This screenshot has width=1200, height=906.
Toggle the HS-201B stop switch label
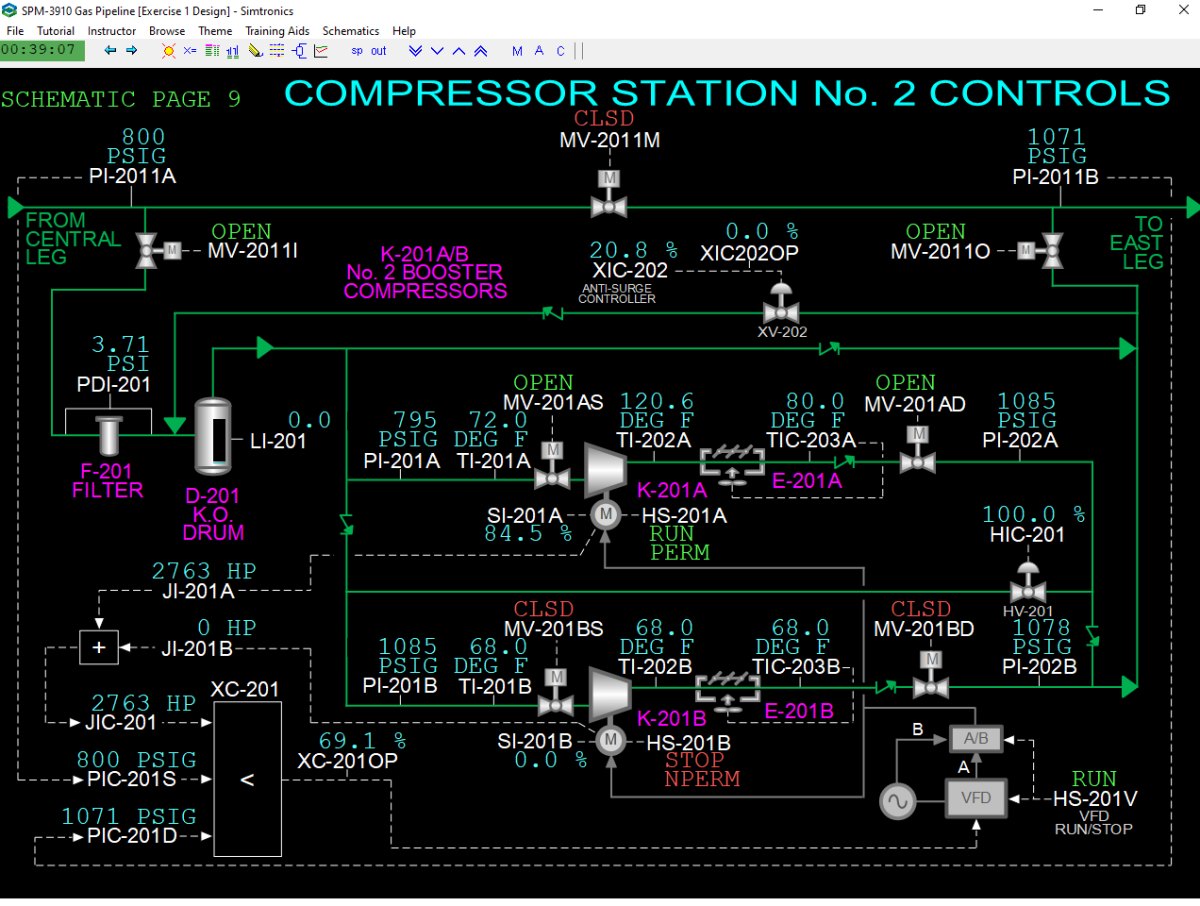688,742
